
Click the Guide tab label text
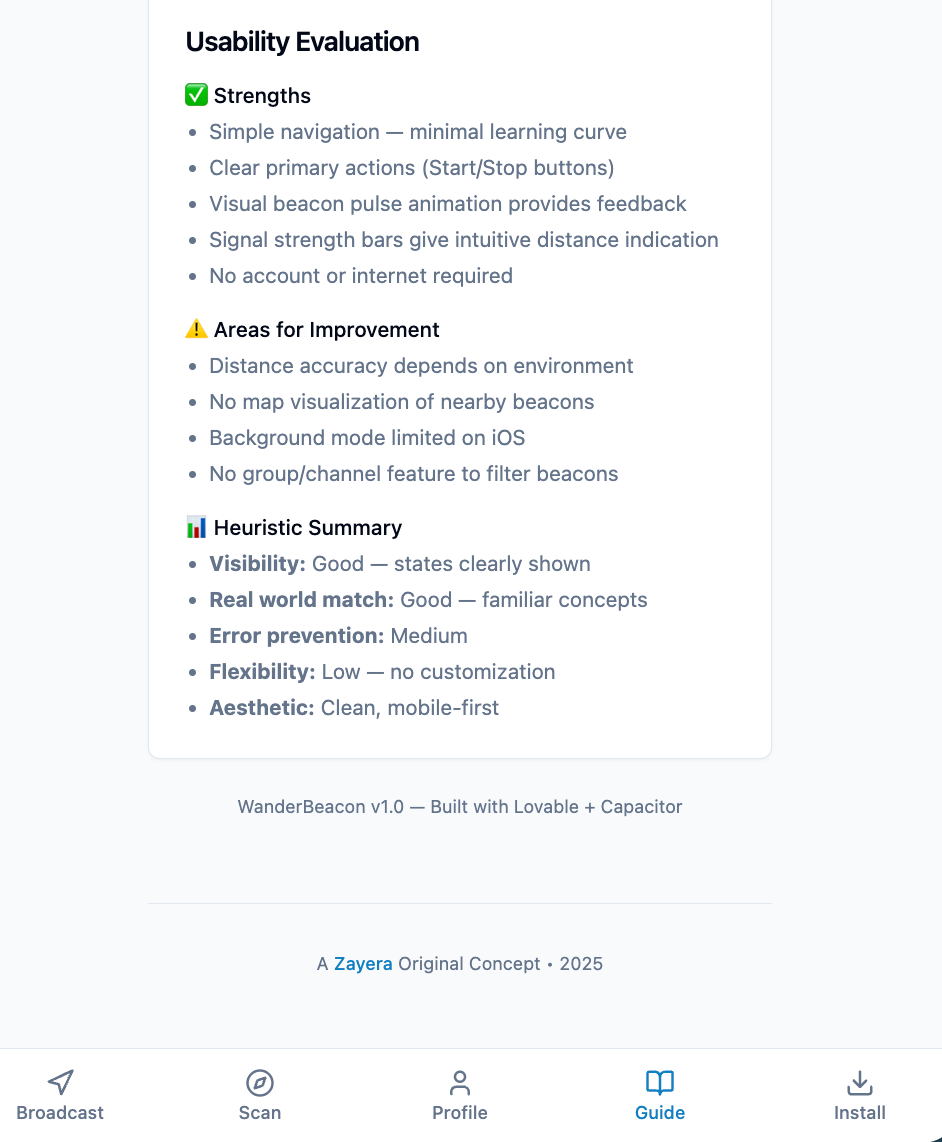pos(660,1113)
